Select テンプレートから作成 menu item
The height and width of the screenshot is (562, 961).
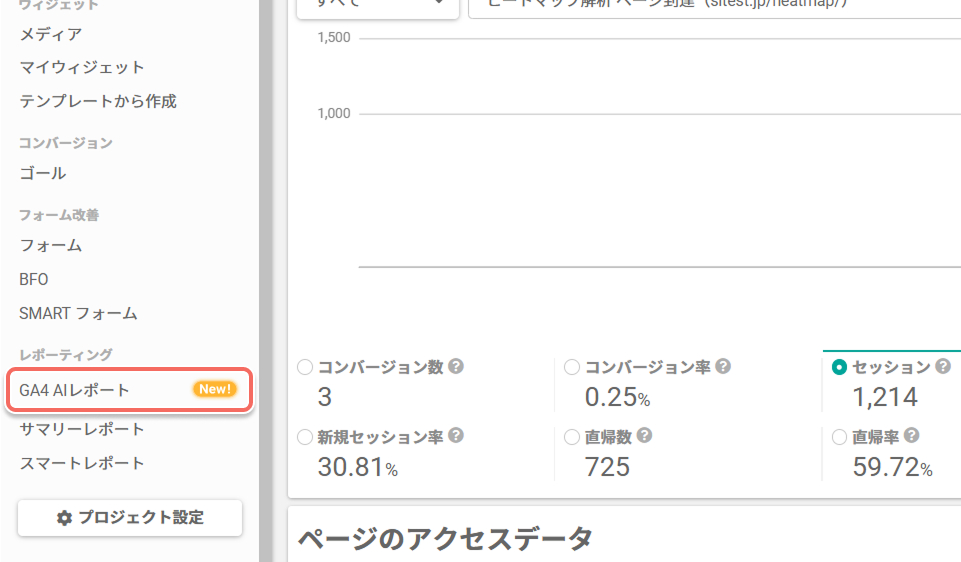point(98,101)
